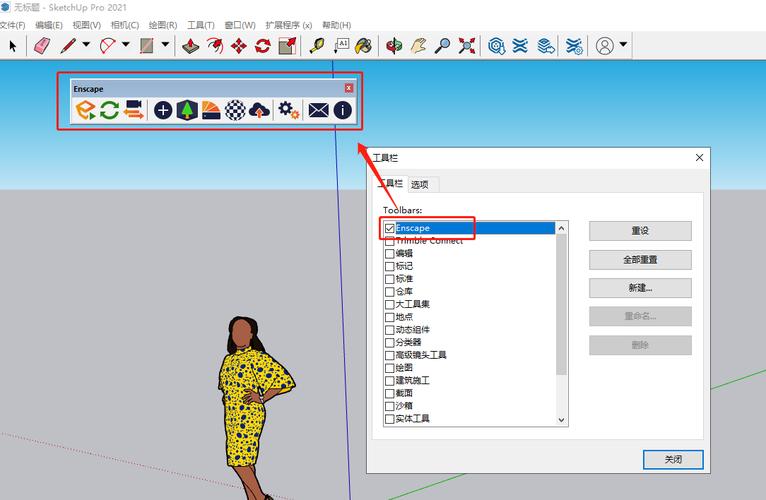Select the Zoom magnifier tool
Screen dimensions: 766x500
point(443,46)
